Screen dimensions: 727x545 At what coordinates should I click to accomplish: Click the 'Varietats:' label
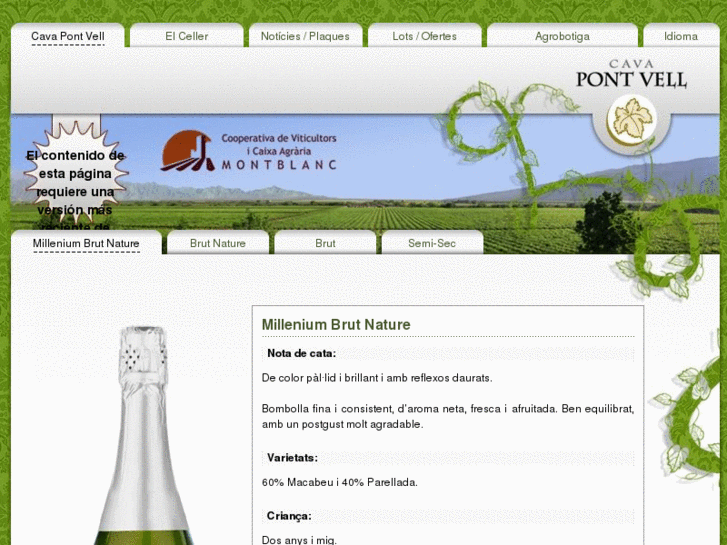[292, 458]
